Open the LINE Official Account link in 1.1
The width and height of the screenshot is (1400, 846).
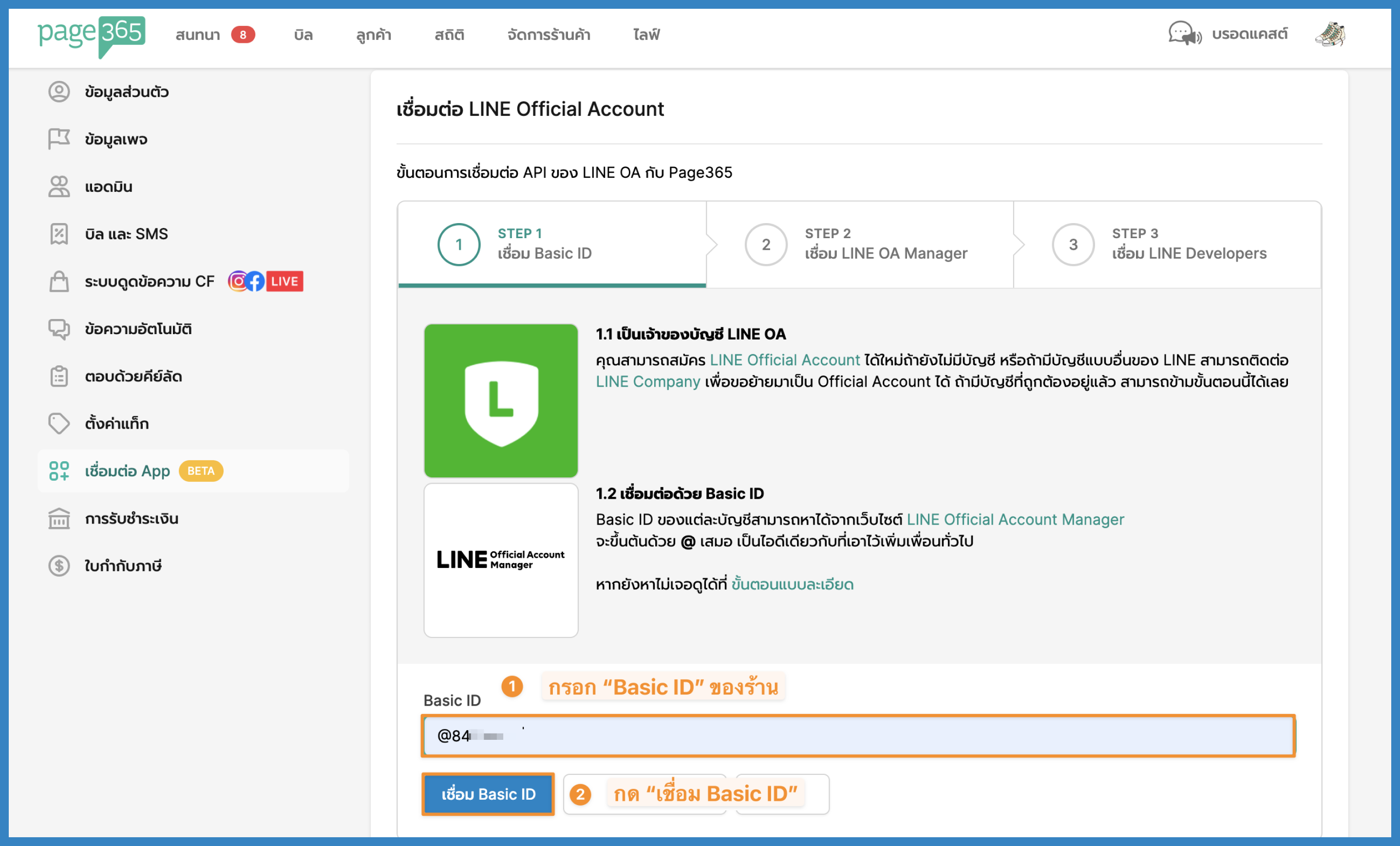point(785,359)
